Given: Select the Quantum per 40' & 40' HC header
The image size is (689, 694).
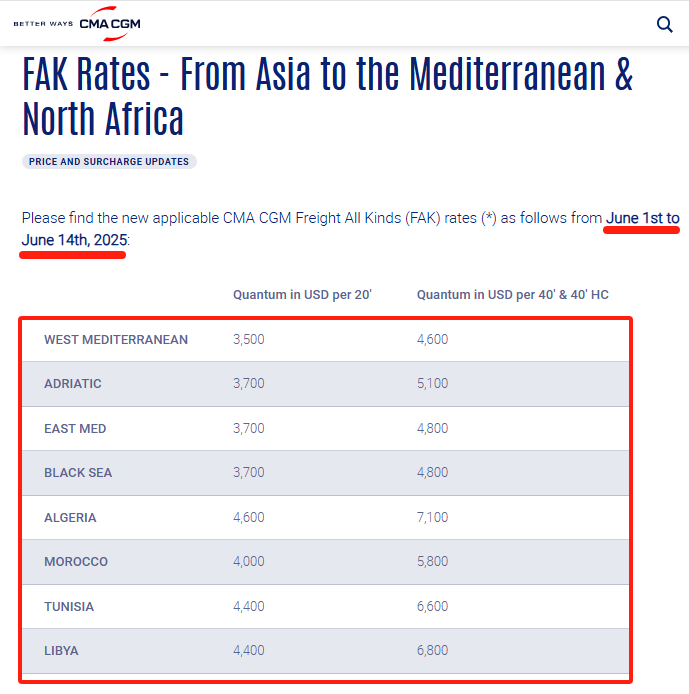Looking at the screenshot, I should pyautogui.click(x=512, y=295).
